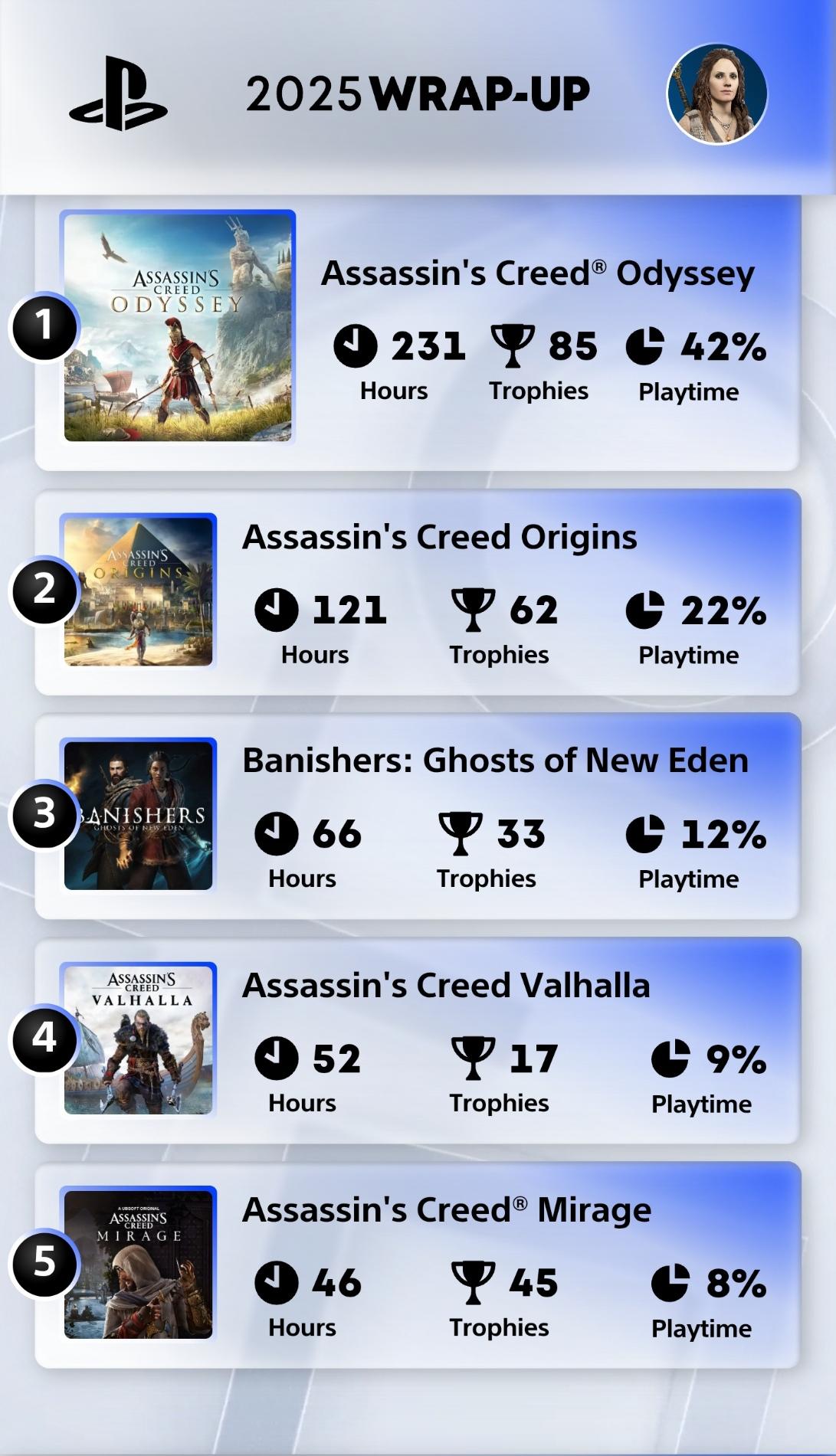The width and height of the screenshot is (836, 1456).
Task: Click the pie chart icon beside 9%
Action: [x=670, y=1058]
